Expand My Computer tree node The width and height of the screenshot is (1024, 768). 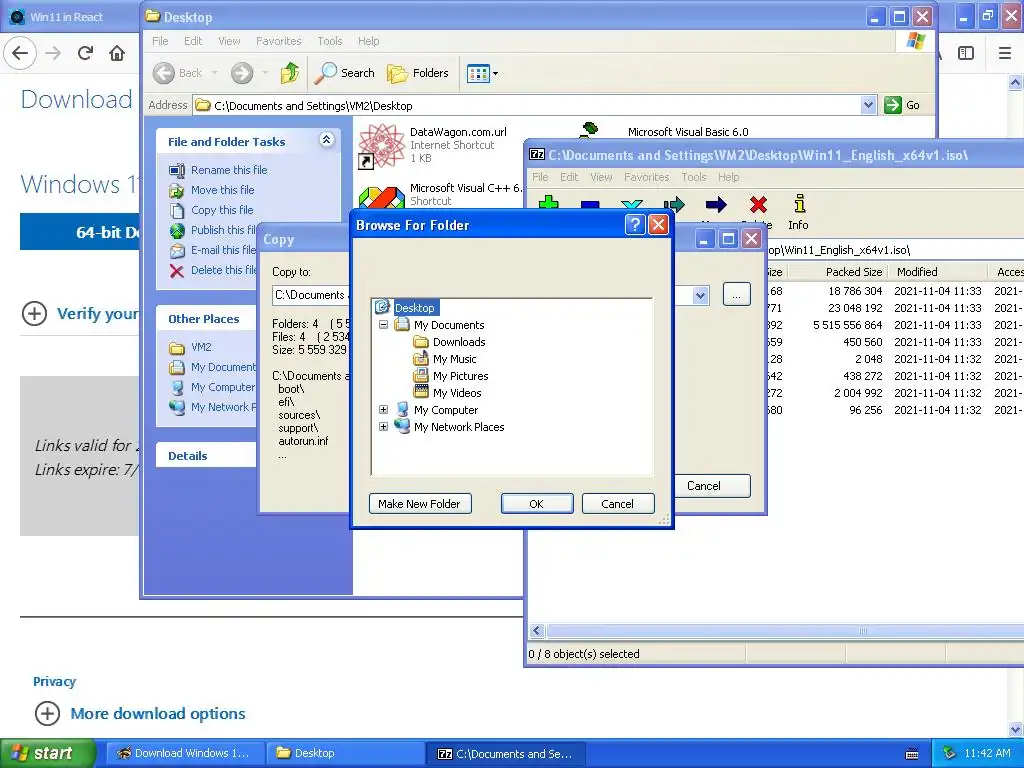click(x=383, y=409)
